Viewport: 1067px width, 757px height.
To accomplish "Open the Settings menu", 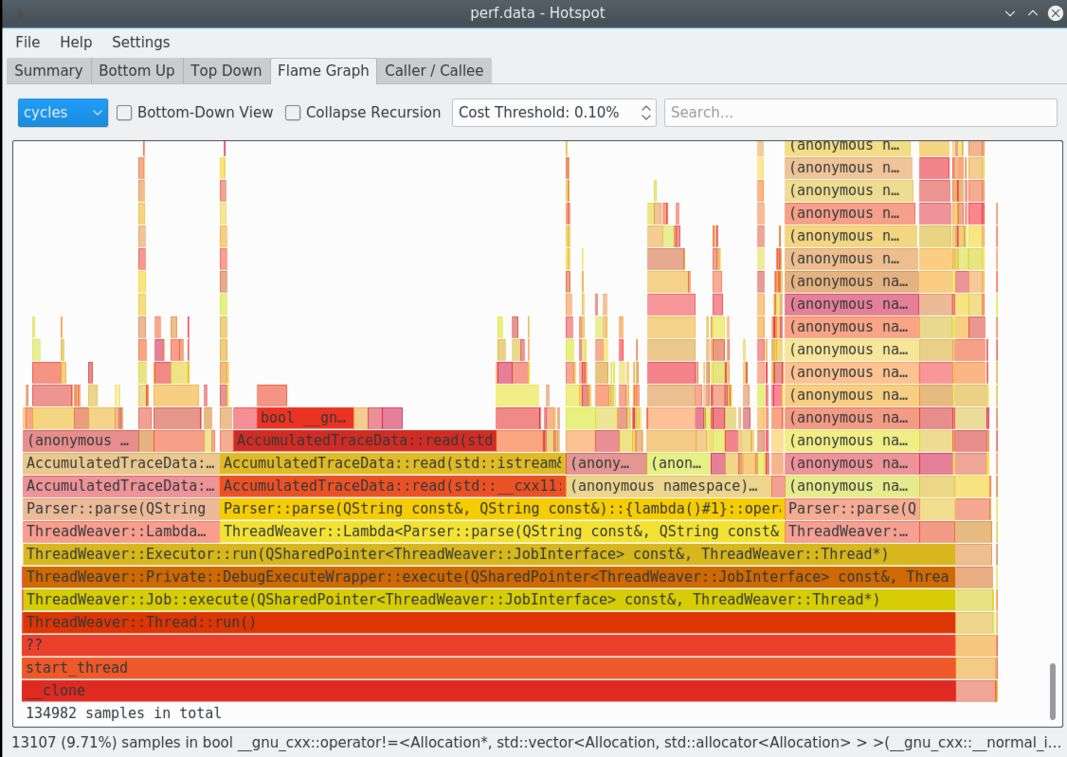I will 140,42.
